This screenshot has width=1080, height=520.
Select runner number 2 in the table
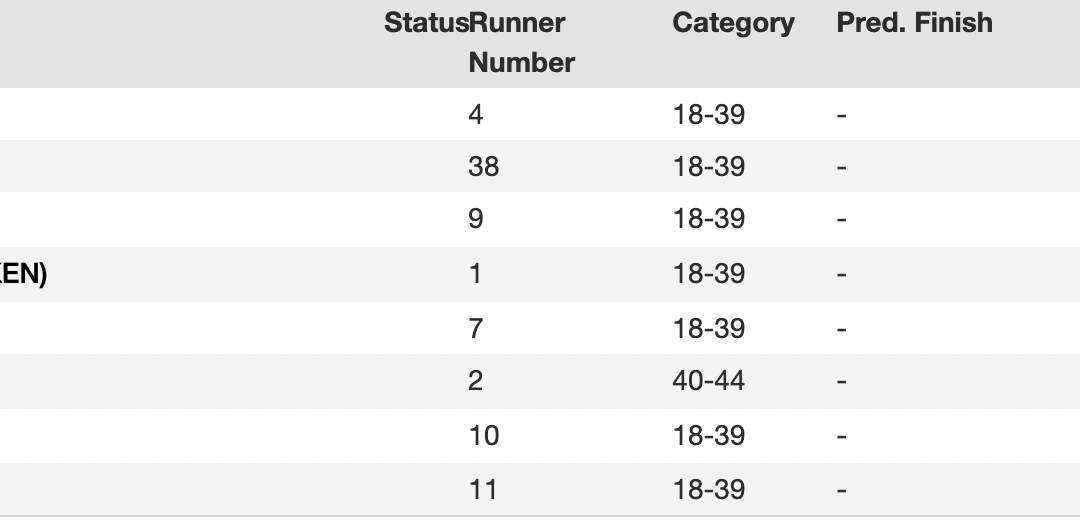click(475, 381)
